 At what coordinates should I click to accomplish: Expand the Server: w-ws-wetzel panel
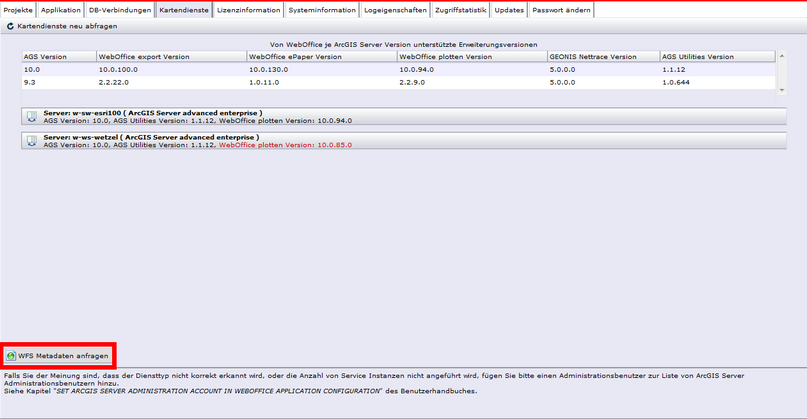click(x=404, y=141)
